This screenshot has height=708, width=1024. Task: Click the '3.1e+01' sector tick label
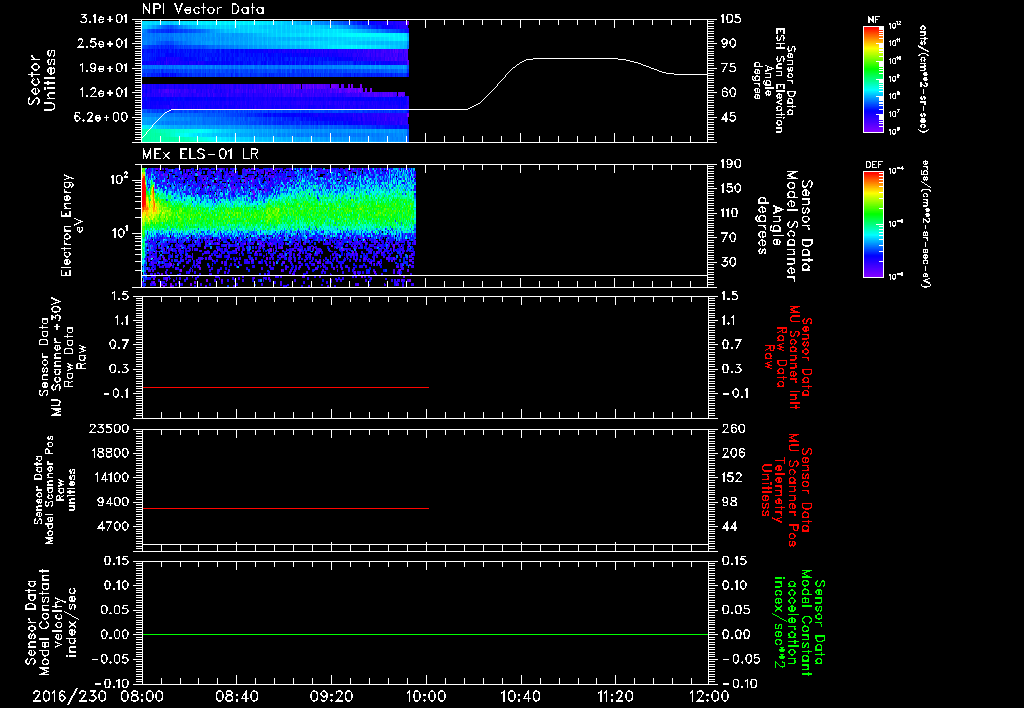(104, 19)
